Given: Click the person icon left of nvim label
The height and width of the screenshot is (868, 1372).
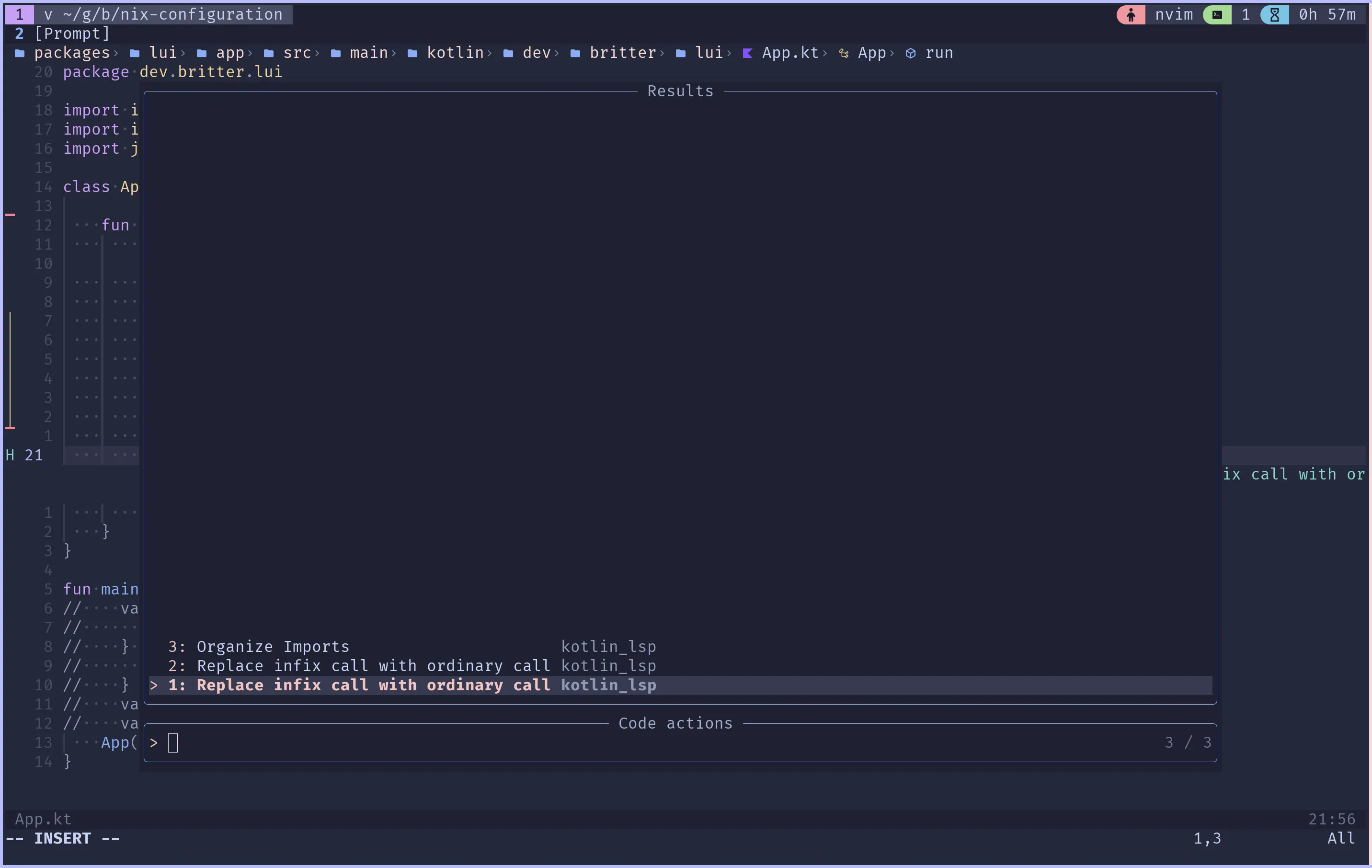Looking at the screenshot, I should tap(1131, 15).
